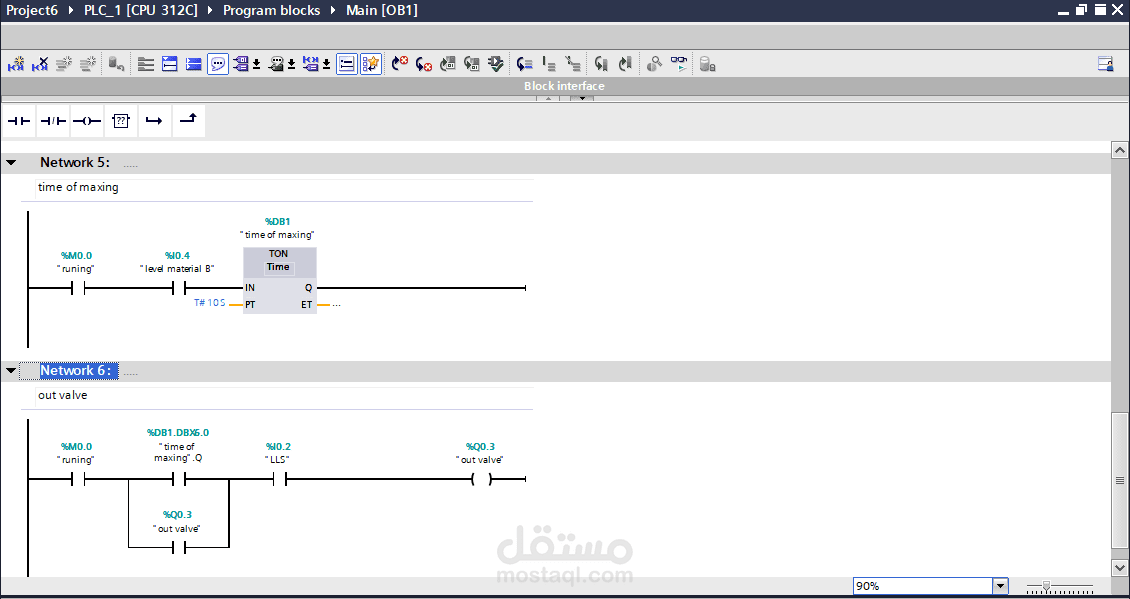Click the 90% zoom input field
The image size is (1130, 599).
tap(922, 586)
